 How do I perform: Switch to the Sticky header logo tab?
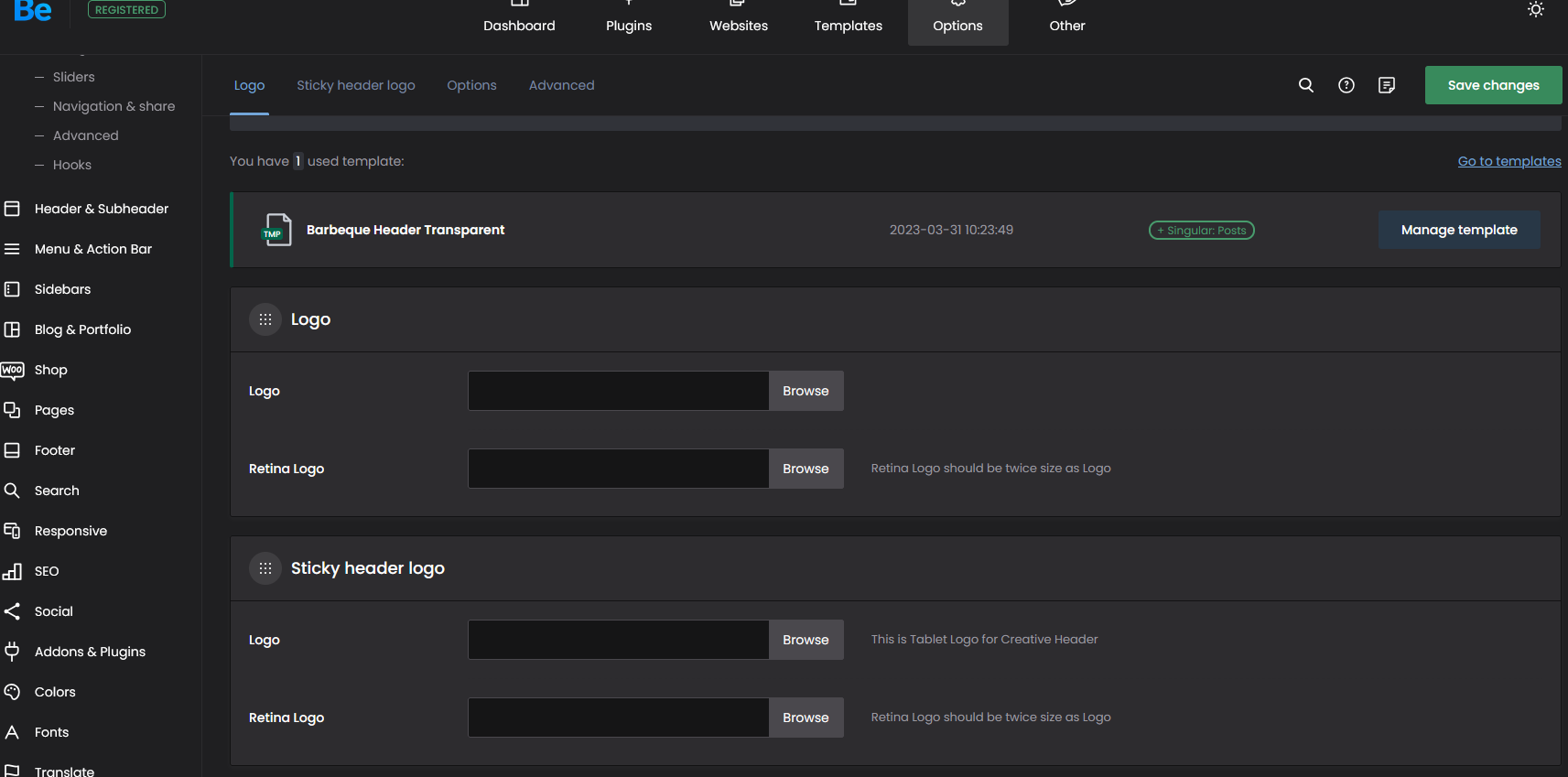pyautogui.click(x=356, y=85)
